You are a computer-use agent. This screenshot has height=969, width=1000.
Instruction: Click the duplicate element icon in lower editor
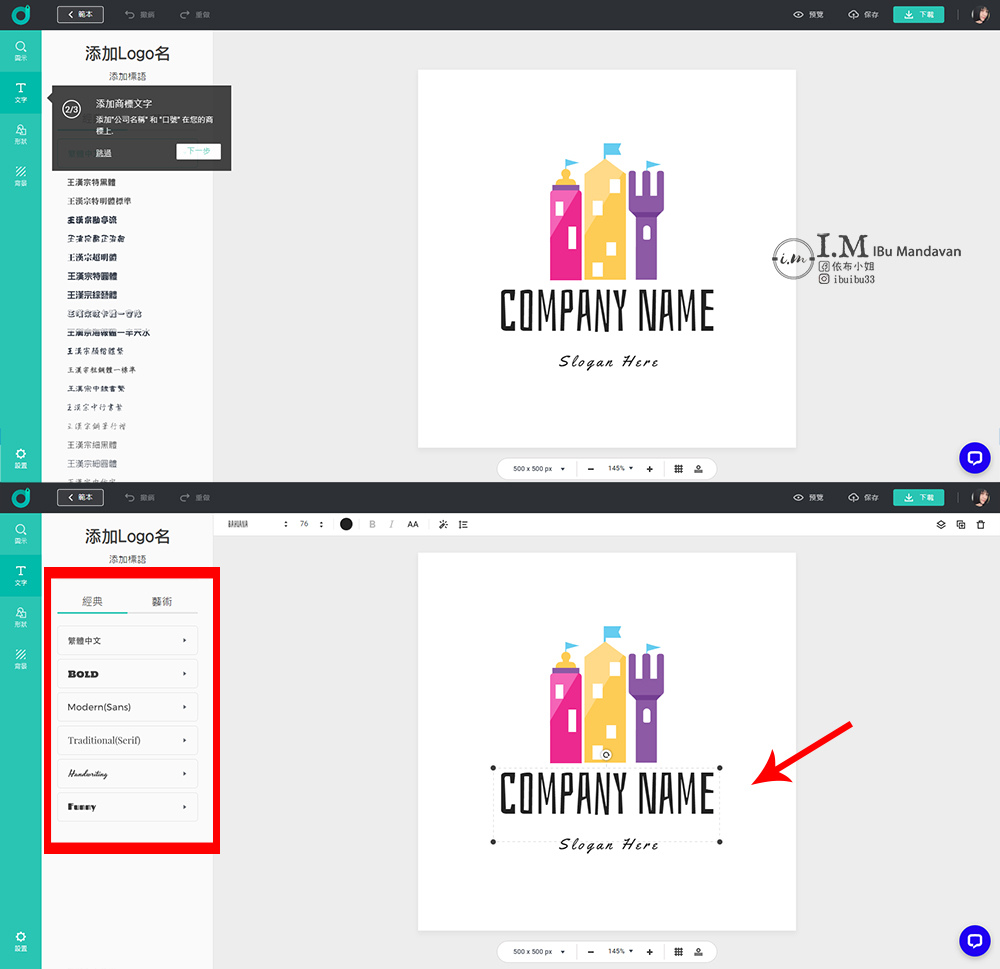point(960,524)
